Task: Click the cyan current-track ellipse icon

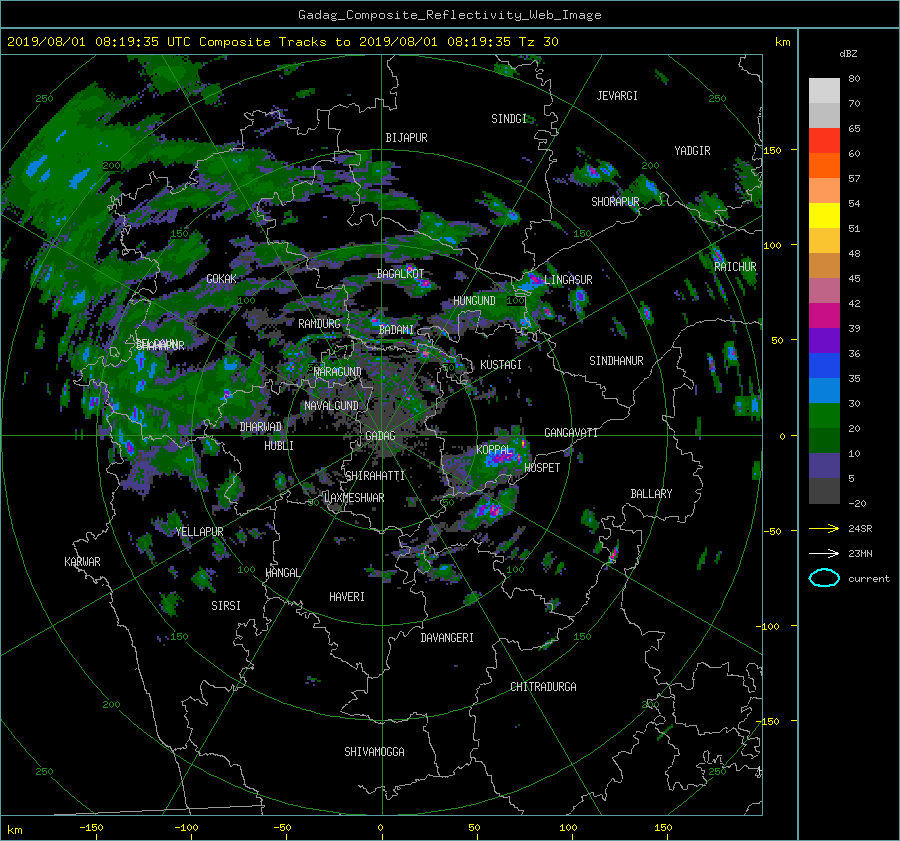Action: pyautogui.click(x=824, y=578)
